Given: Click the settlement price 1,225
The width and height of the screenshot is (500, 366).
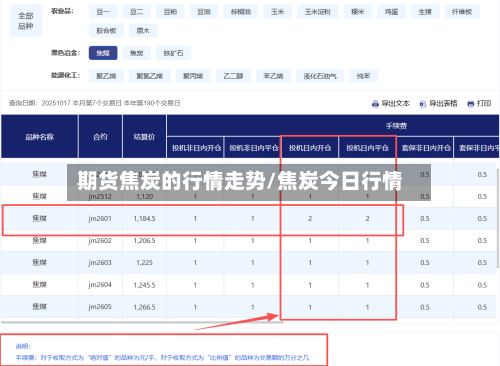Looking at the screenshot, I should point(144,263).
